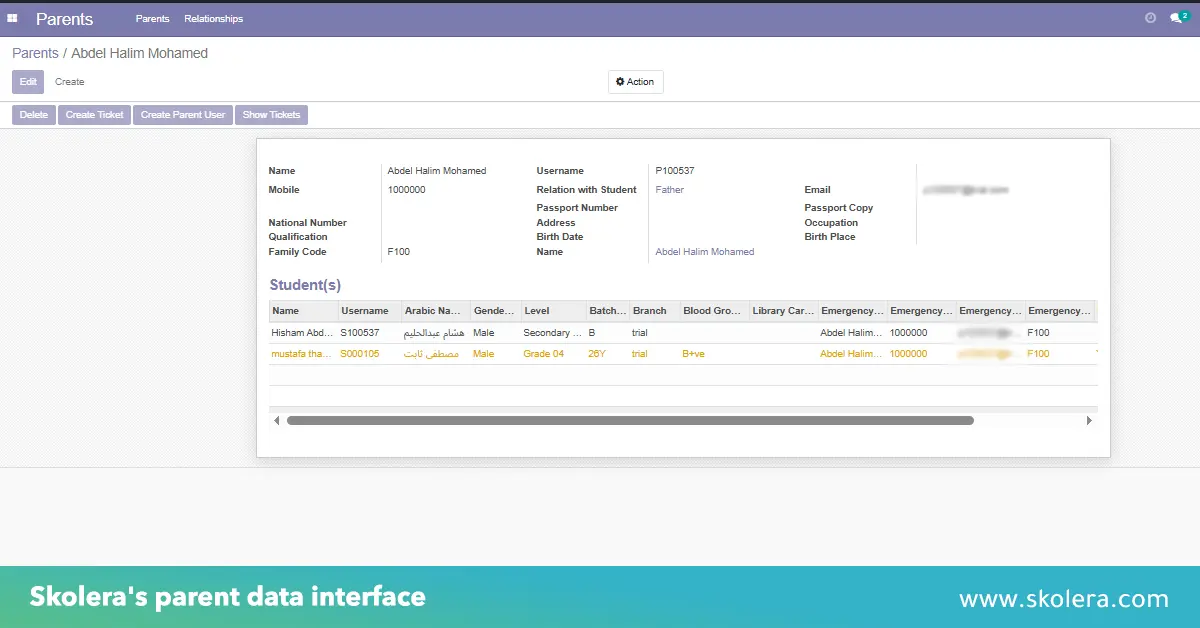
Task: Open the Relationships menu
Action: tap(213, 18)
